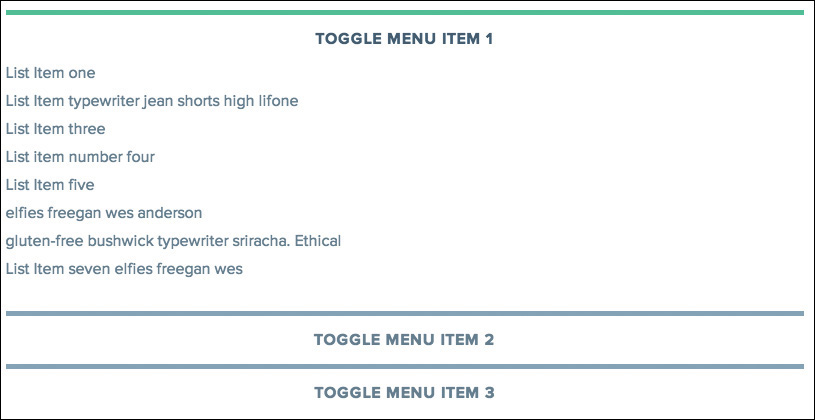
Task: Click the 'List Item one' entry
Action: coord(50,73)
